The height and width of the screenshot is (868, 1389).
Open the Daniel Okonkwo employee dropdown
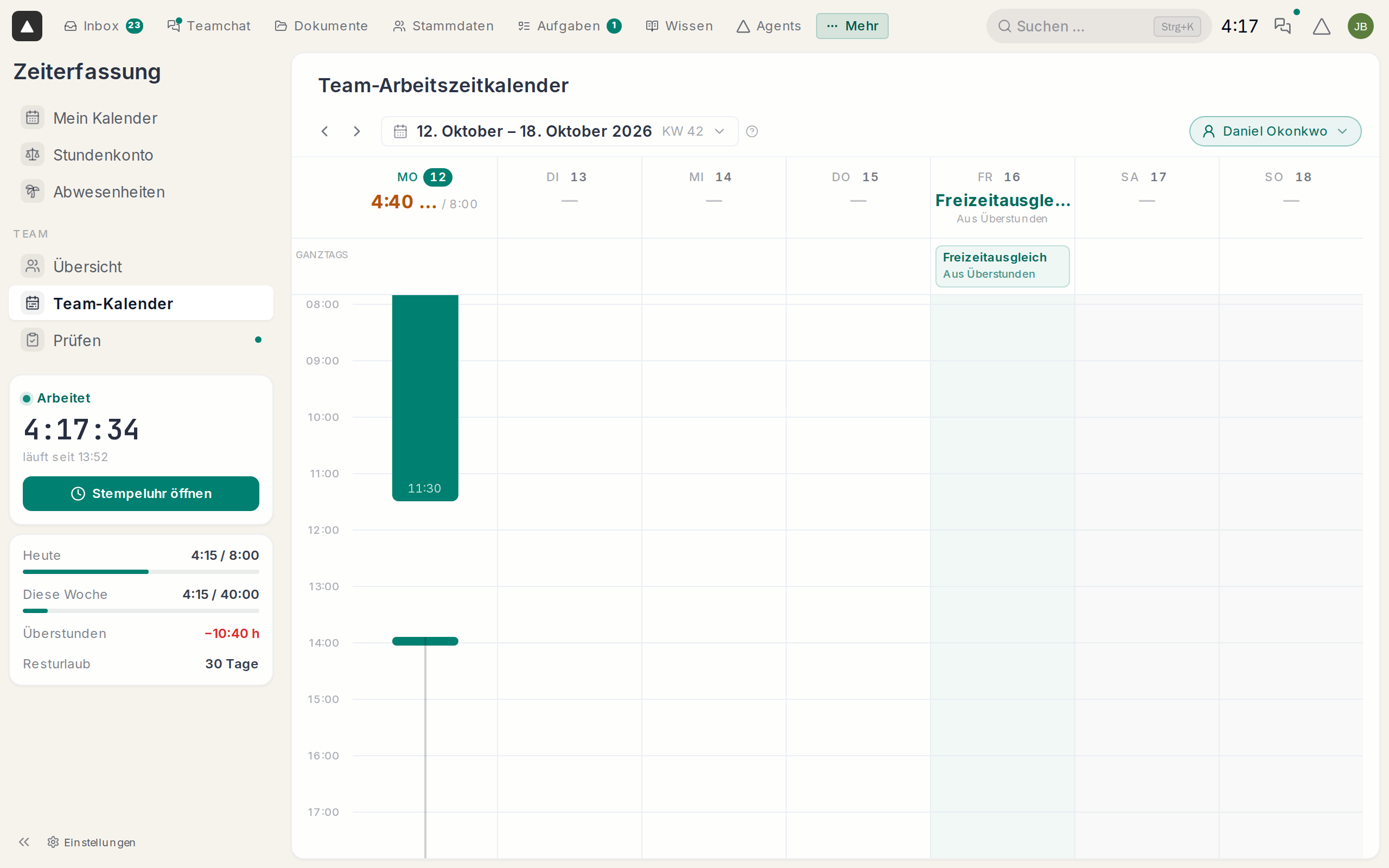1275,131
